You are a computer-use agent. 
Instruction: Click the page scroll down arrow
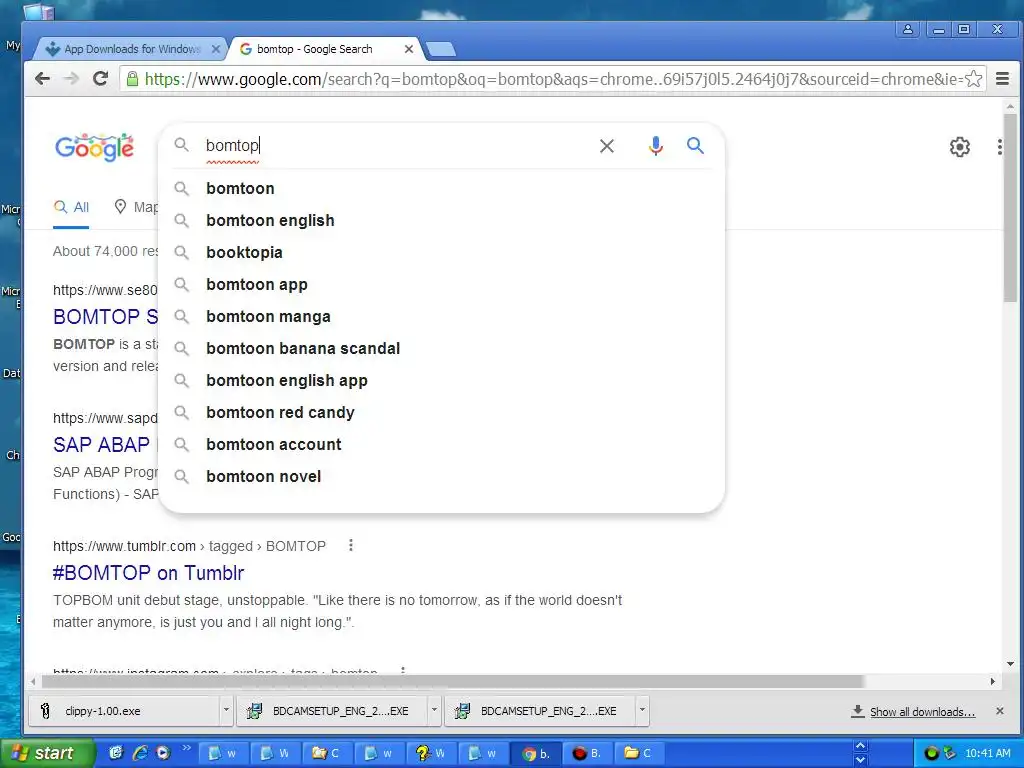pos(1010,664)
